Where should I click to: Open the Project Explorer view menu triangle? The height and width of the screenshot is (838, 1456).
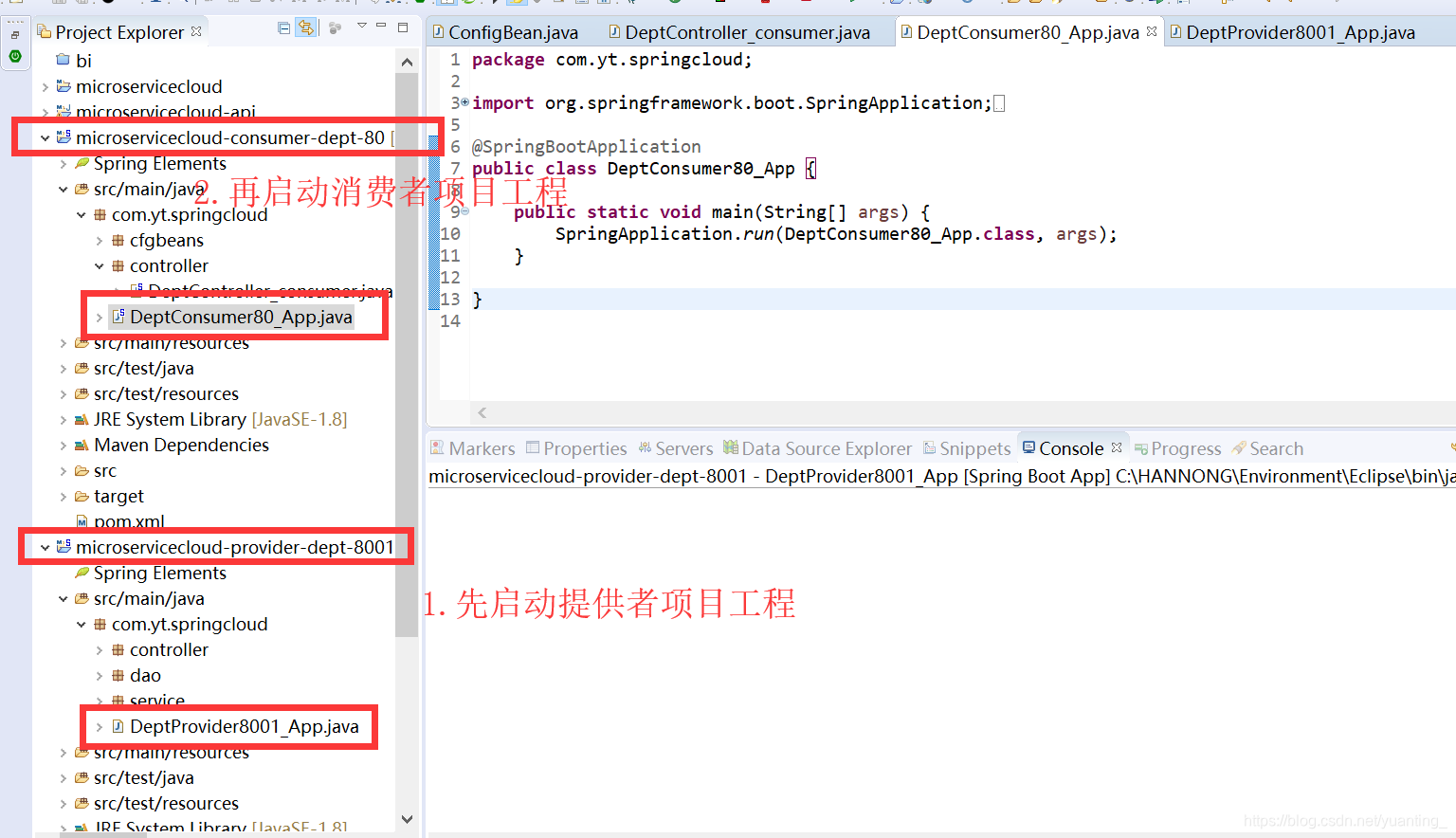click(x=362, y=27)
